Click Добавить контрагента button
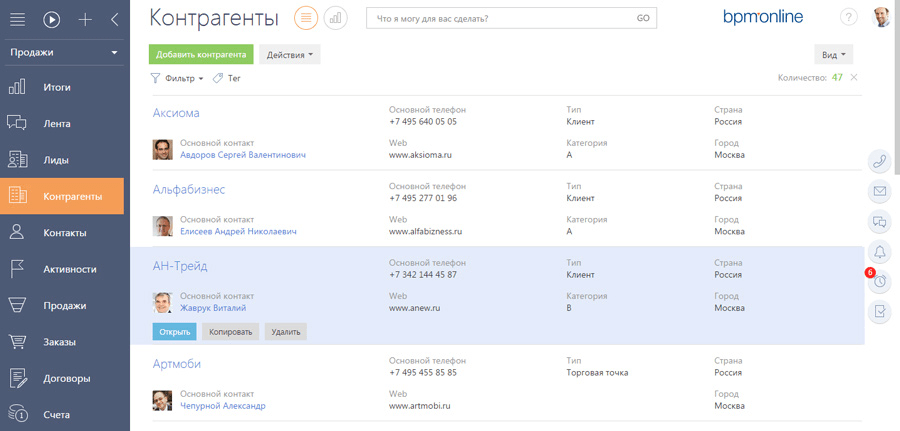 pyautogui.click(x=201, y=55)
